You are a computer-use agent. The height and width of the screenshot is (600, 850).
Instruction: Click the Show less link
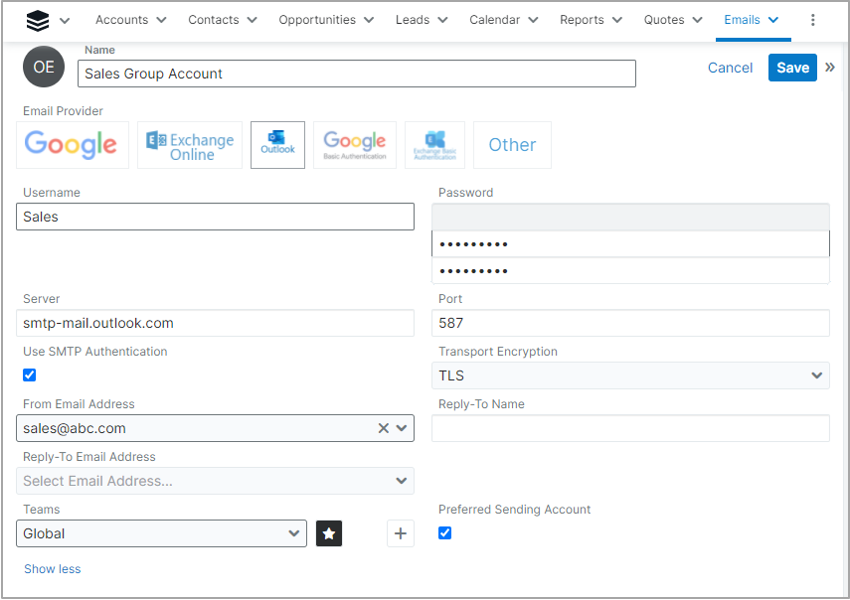[52, 569]
